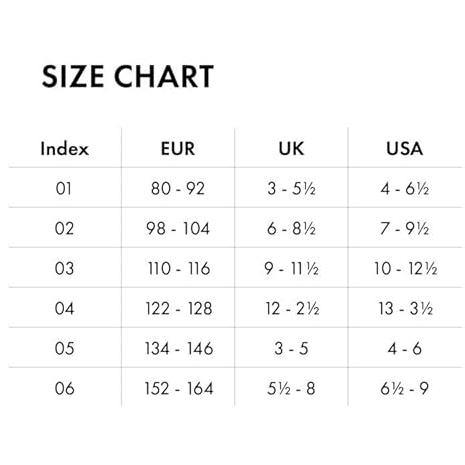This screenshot has height=465, width=465.
Task: Click the EUR 98 - 104 cell
Action: click(178, 228)
